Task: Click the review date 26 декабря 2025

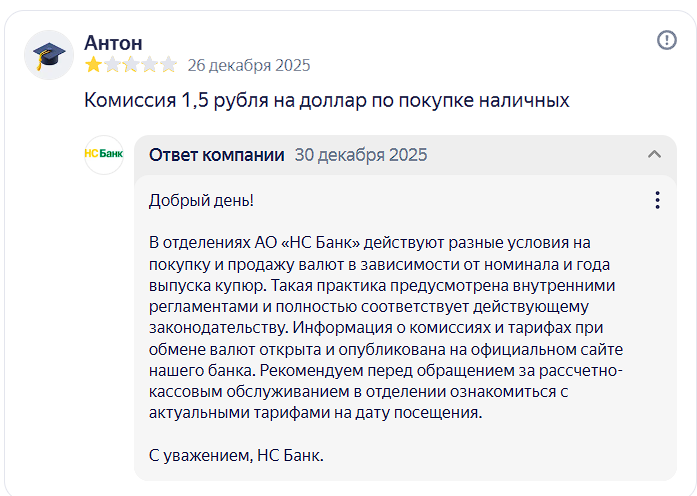Action: pyautogui.click(x=249, y=66)
